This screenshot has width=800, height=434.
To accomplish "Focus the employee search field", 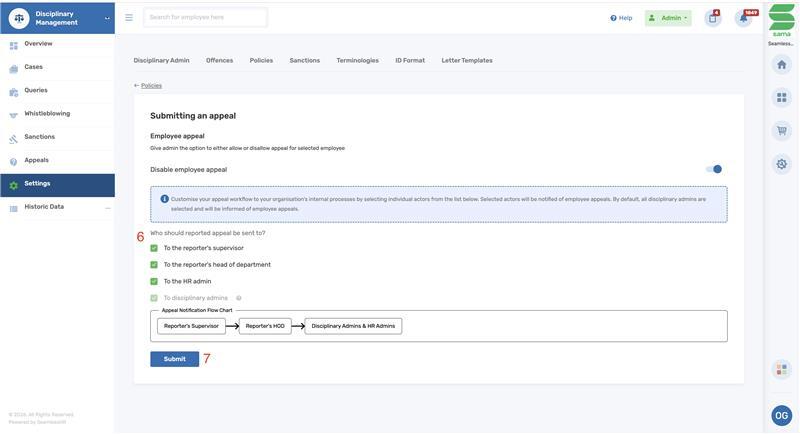I will (x=206, y=17).
